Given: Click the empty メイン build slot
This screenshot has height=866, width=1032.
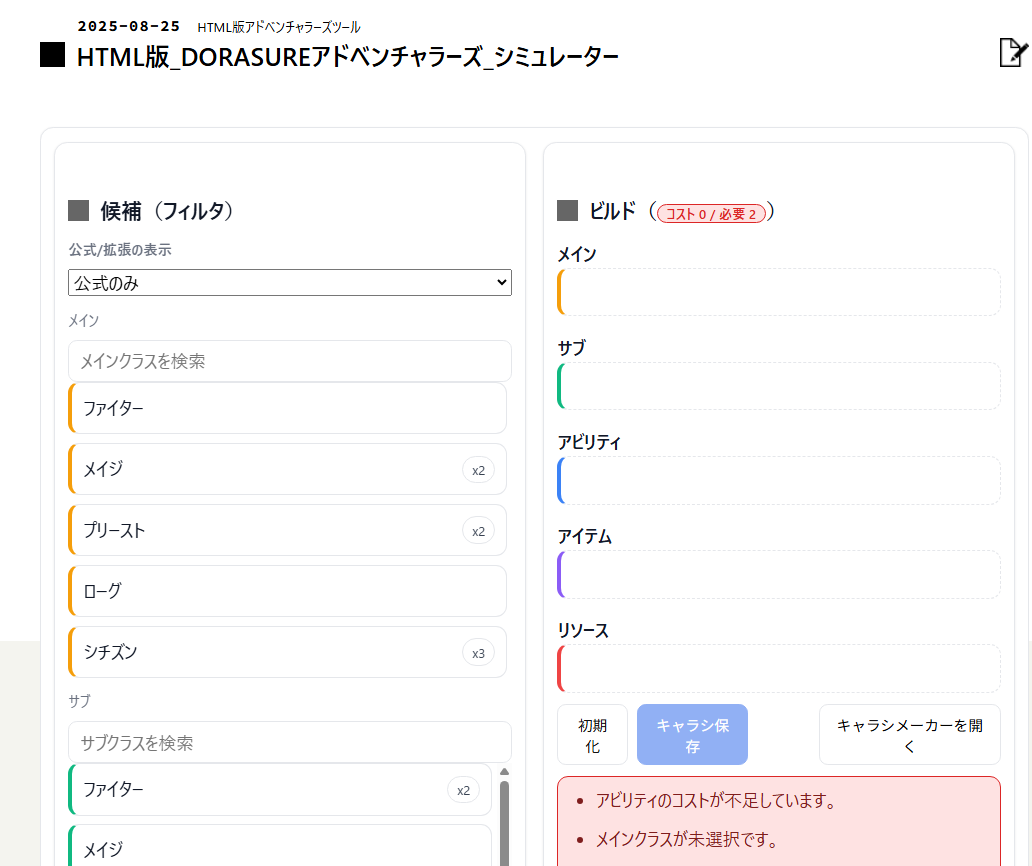Looking at the screenshot, I should (x=779, y=292).
